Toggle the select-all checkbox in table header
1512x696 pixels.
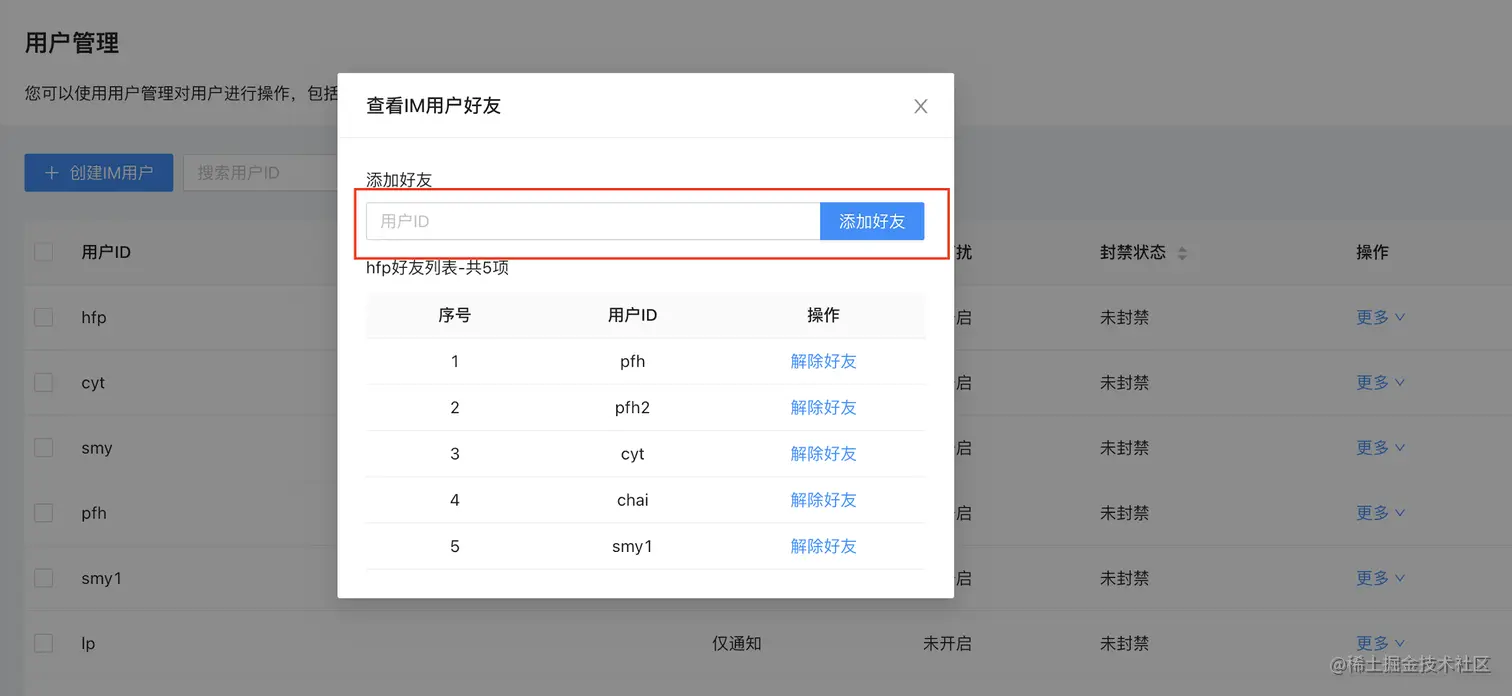point(43,252)
